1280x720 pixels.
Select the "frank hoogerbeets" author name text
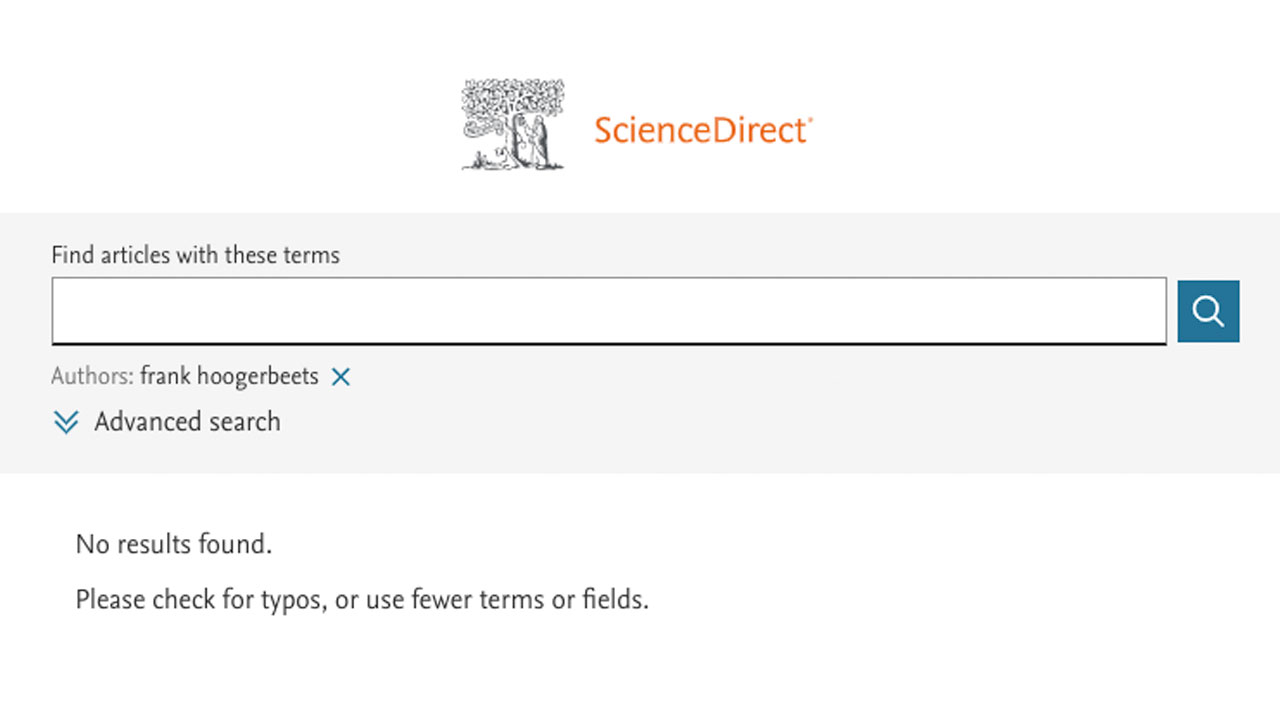(229, 377)
